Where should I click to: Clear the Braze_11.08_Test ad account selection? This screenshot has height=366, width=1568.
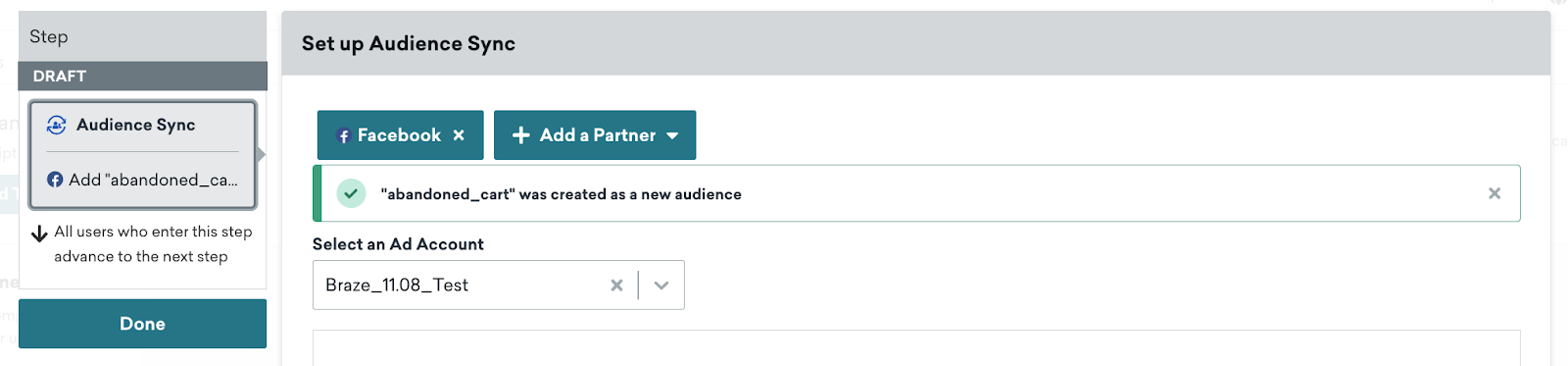(616, 286)
